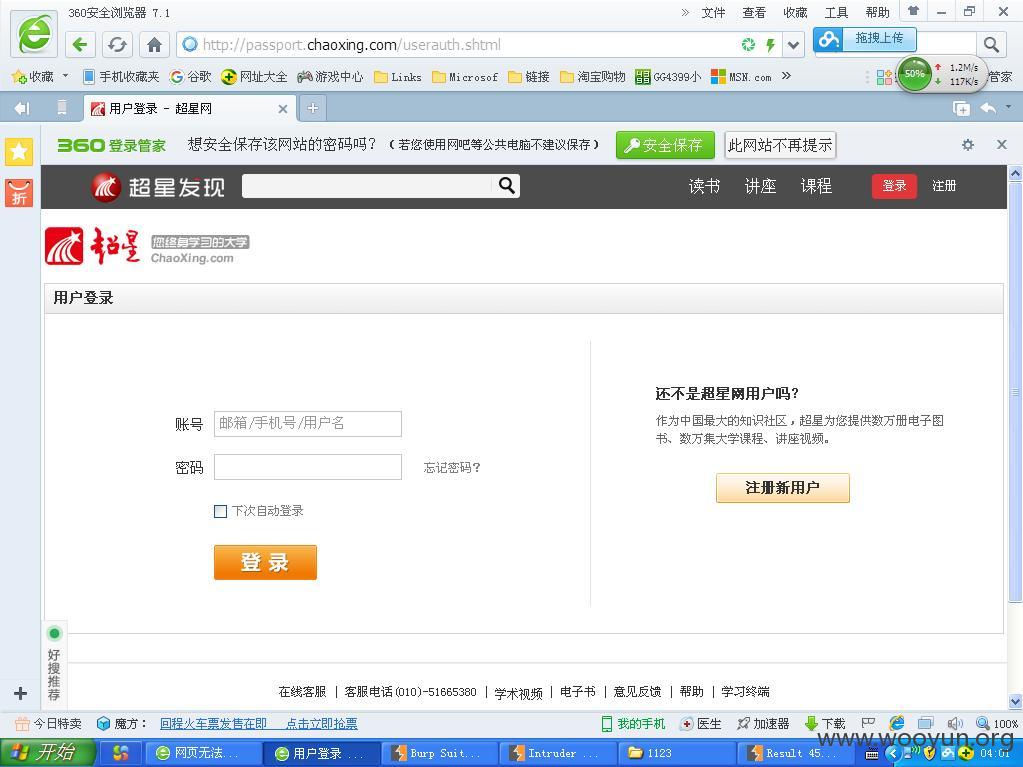Reload the page with the refresh icon
The image size is (1023, 767).
(117, 44)
